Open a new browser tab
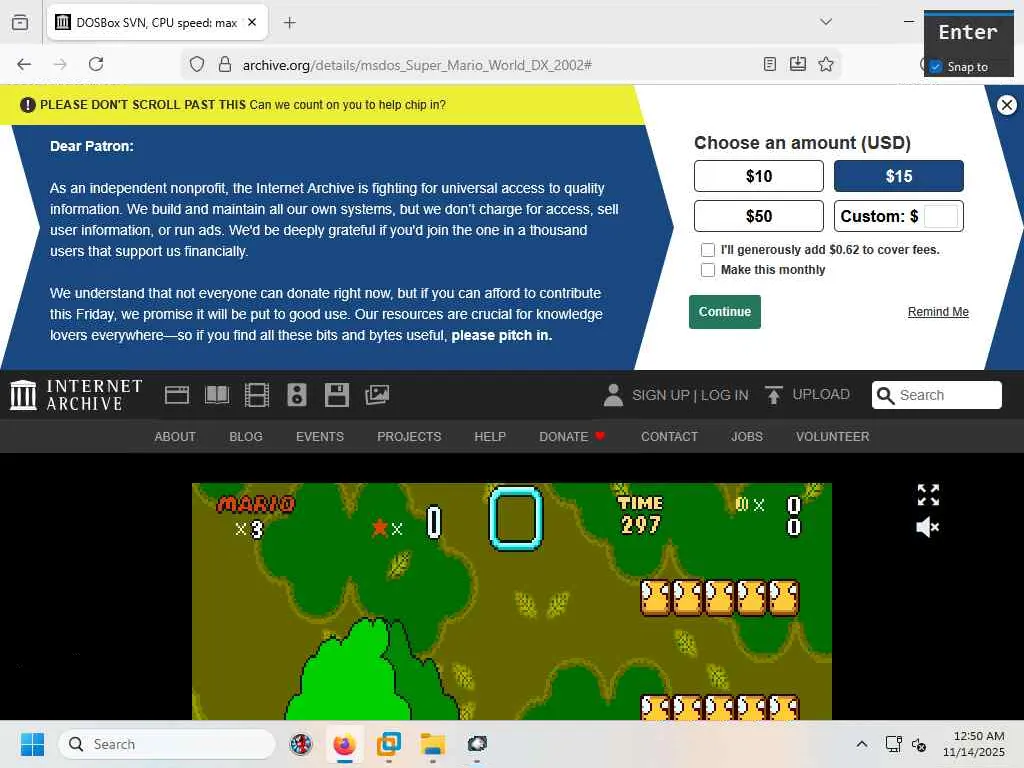1024x768 pixels. coord(289,23)
